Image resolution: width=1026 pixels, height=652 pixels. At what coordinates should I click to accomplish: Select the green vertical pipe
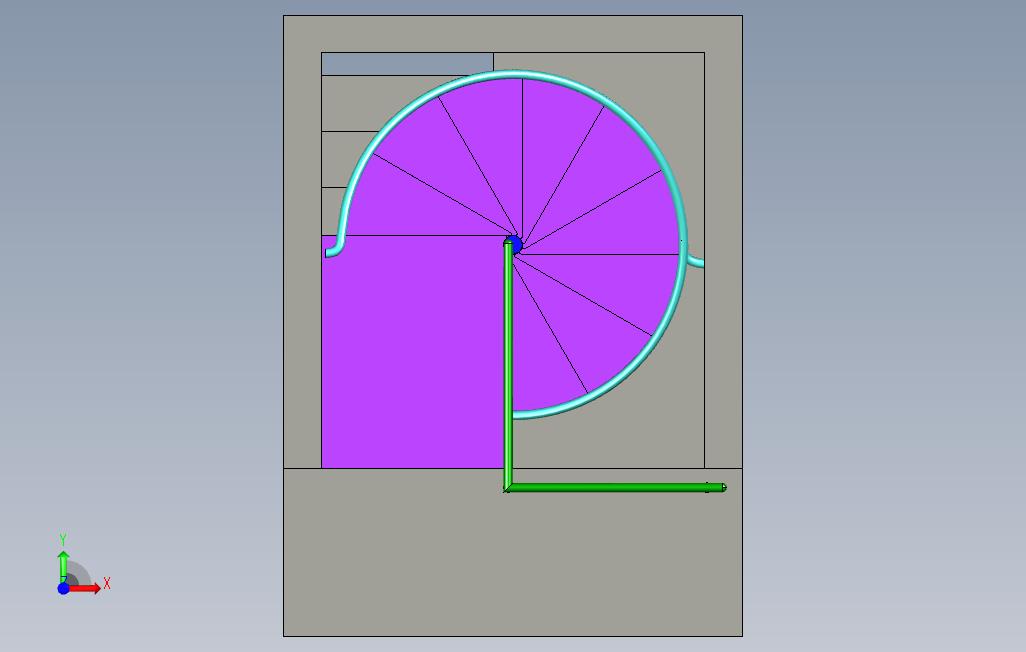[x=508, y=365]
